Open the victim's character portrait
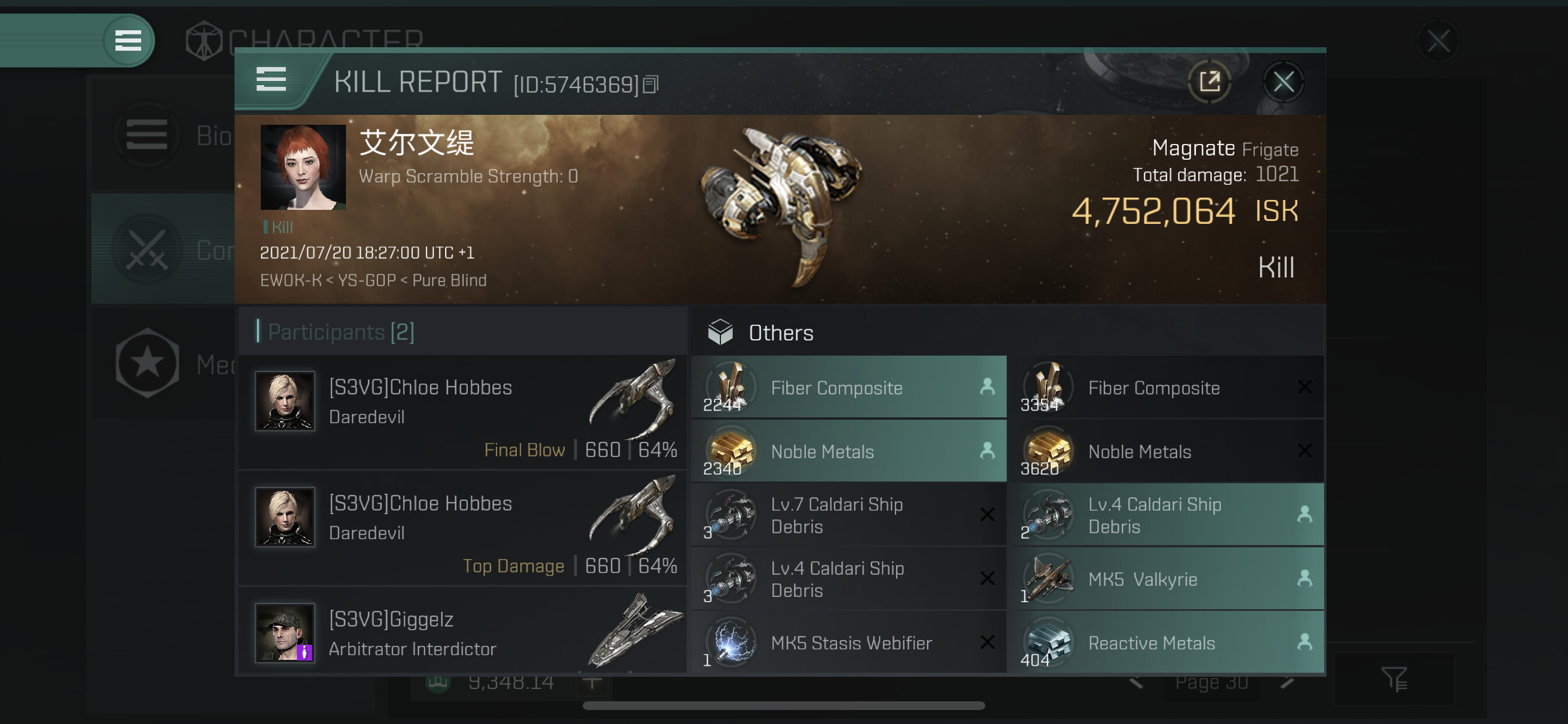Viewport: 1568px width, 724px height. point(303,167)
